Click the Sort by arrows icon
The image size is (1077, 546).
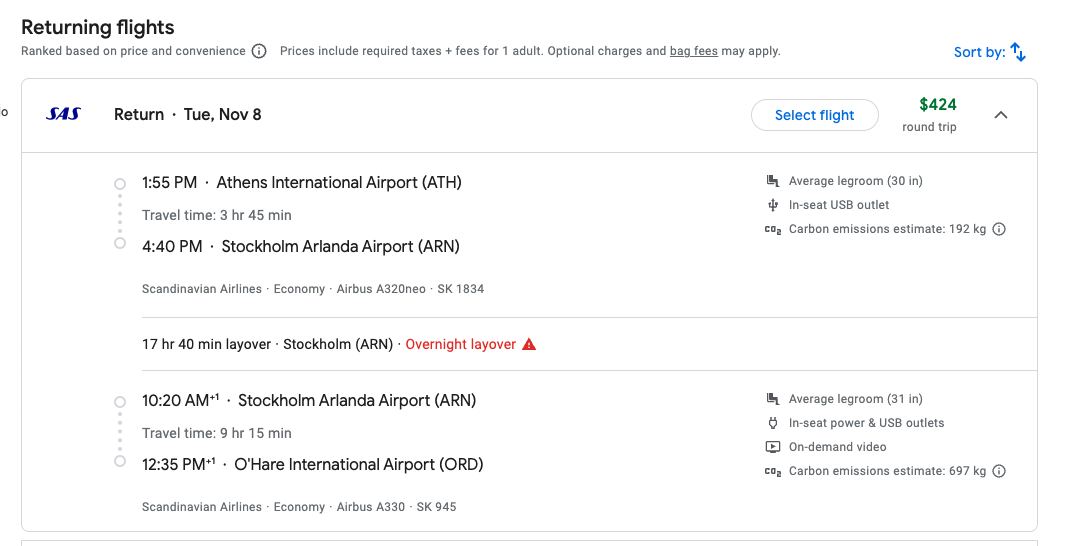click(x=1018, y=52)
